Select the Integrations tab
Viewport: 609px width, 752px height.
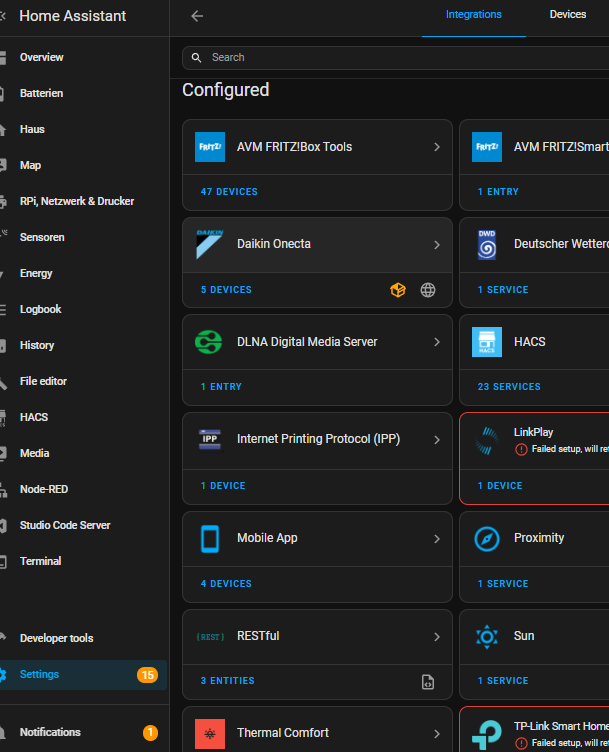474,15
